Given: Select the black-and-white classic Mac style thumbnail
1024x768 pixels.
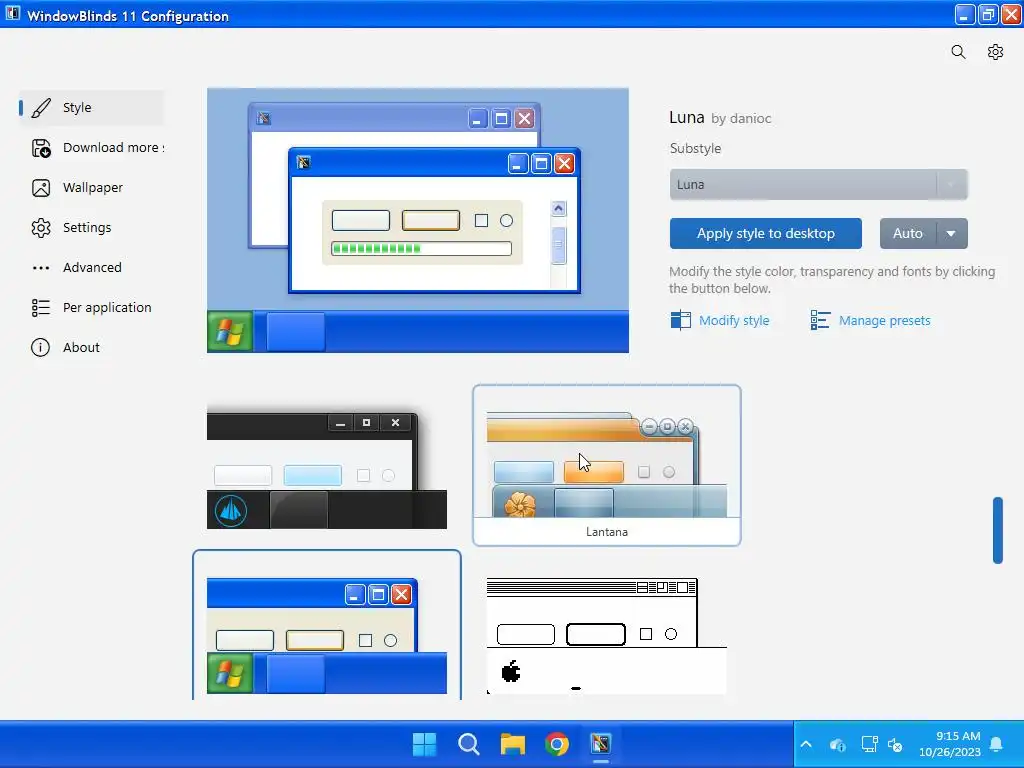Looking at the screenshot, I should (607, 635).
